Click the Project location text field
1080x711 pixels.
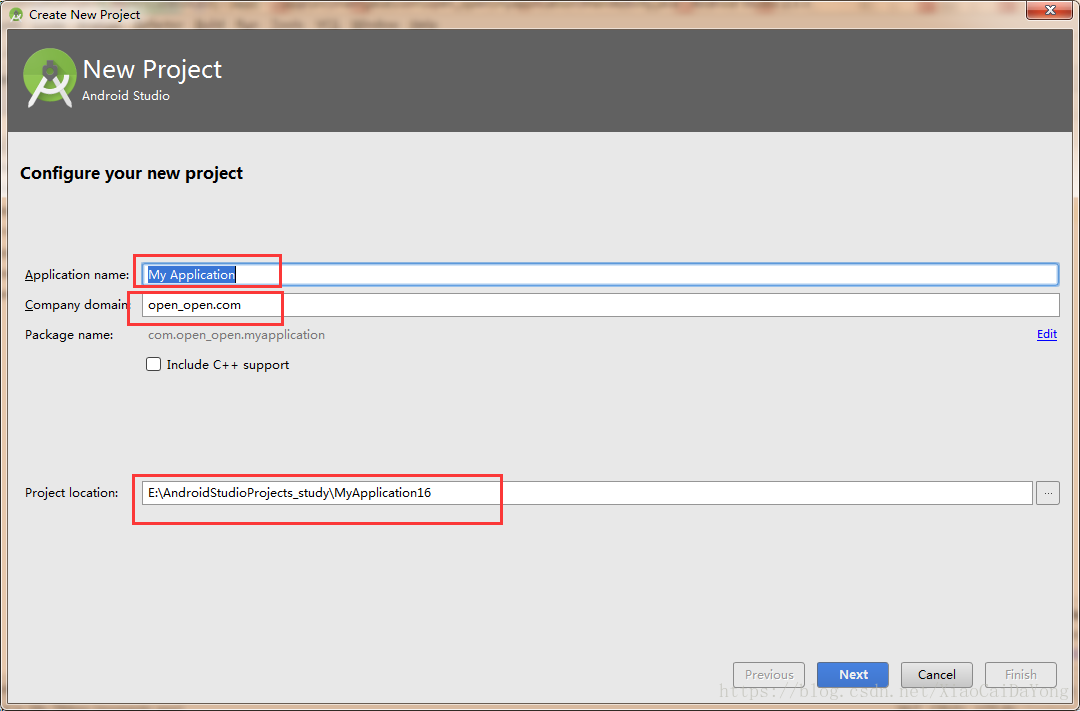588,493
